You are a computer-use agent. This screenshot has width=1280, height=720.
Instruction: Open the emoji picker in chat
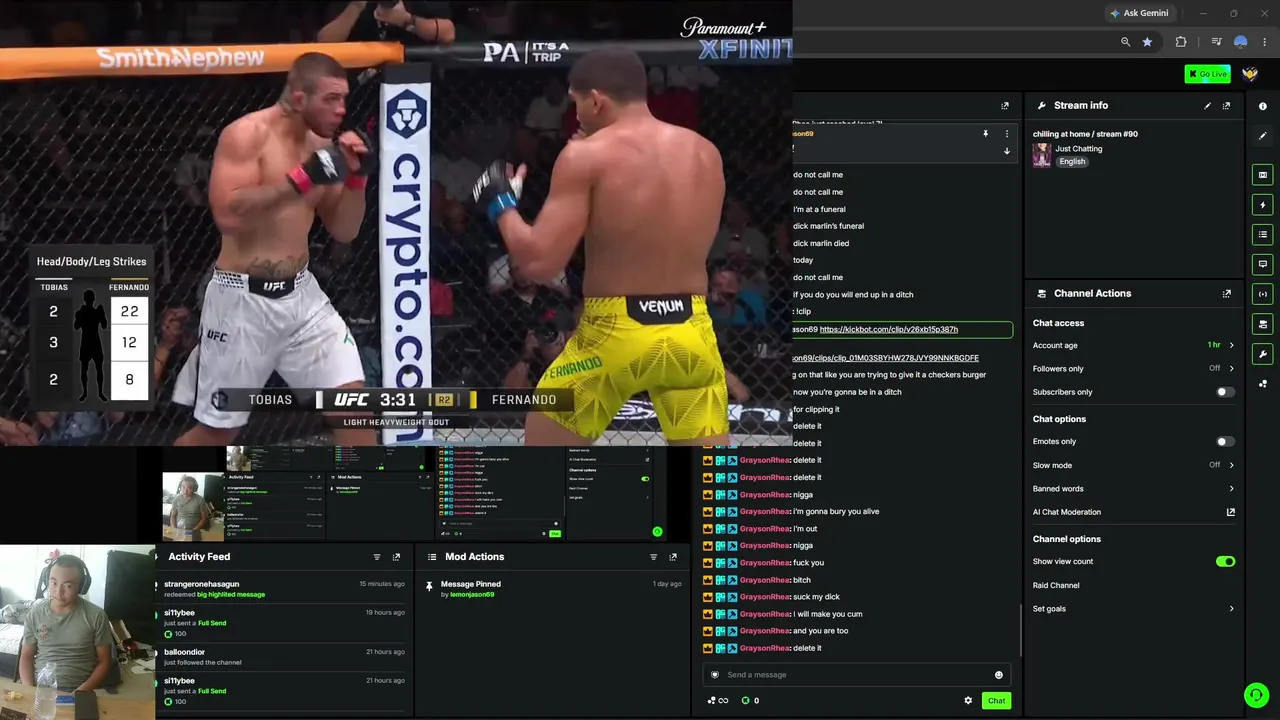[998, 675]
